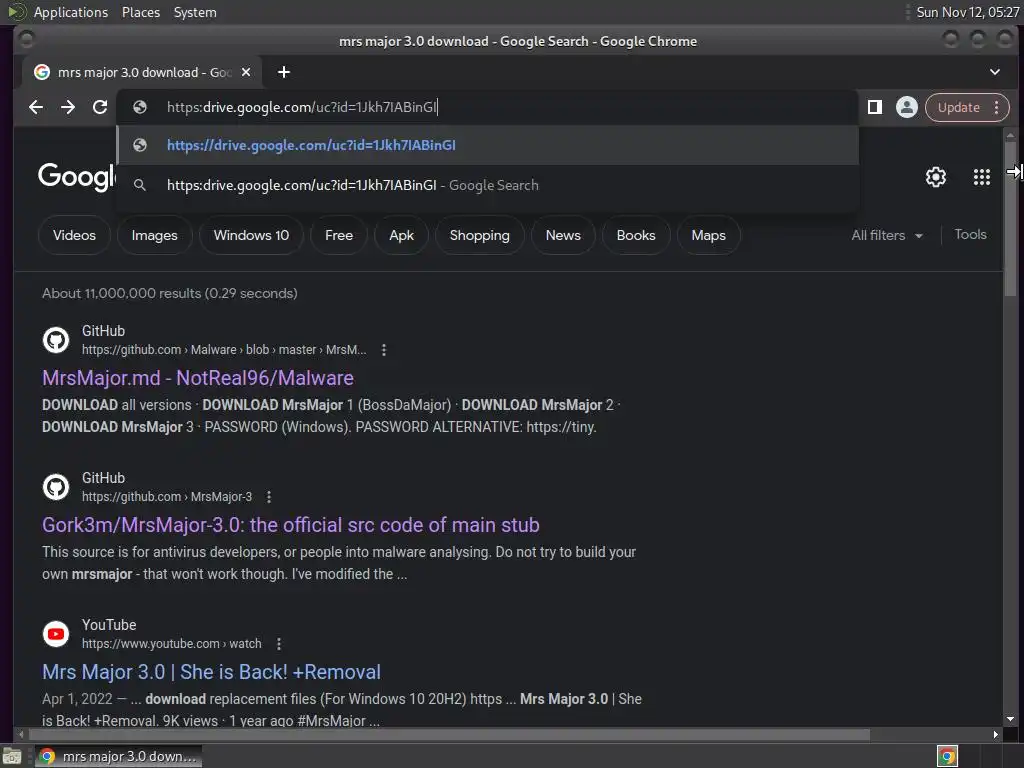
Task: Open options menu for YouTube result
Action: tap(279, 644)
